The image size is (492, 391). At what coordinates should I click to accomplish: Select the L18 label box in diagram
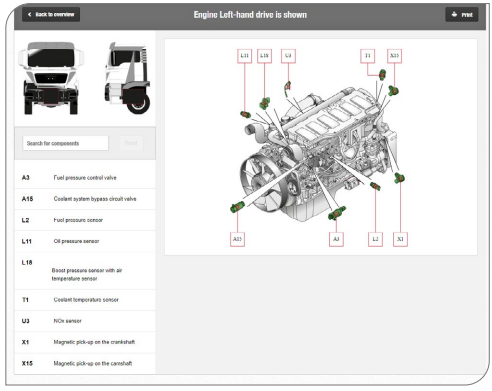tap(264, 56)
